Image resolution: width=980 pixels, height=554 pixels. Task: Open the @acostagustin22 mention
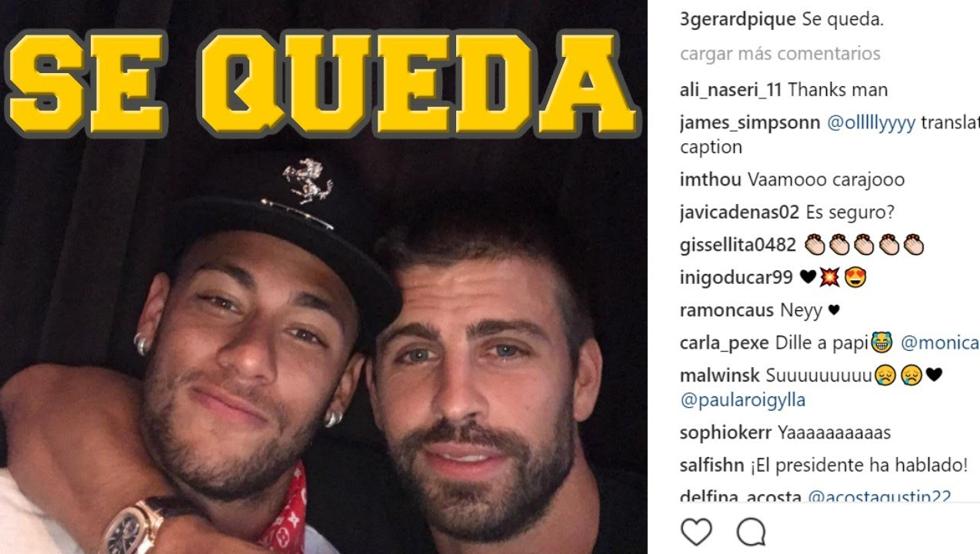click(879, 497)
